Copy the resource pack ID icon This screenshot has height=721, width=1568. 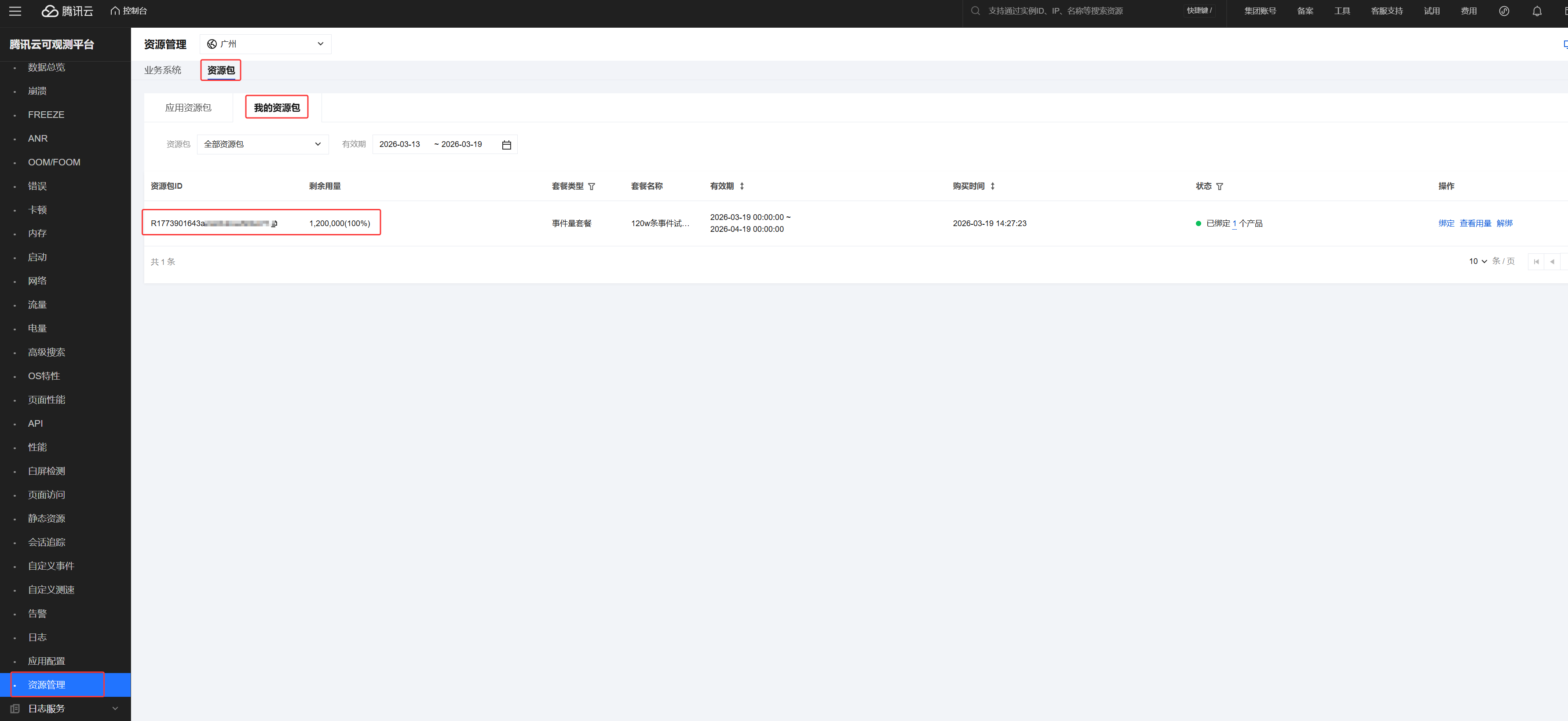[274, 223]
